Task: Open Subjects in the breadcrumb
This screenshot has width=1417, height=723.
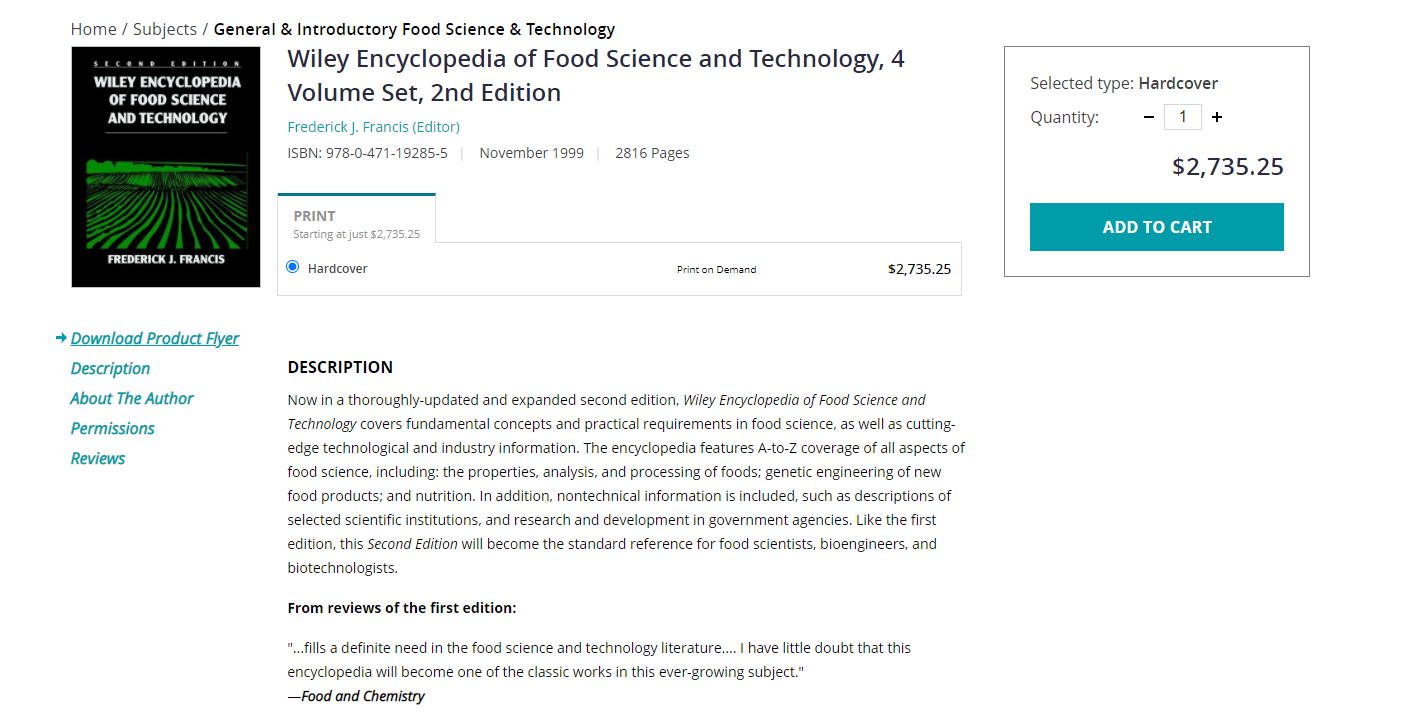Action: coord(165,29)
